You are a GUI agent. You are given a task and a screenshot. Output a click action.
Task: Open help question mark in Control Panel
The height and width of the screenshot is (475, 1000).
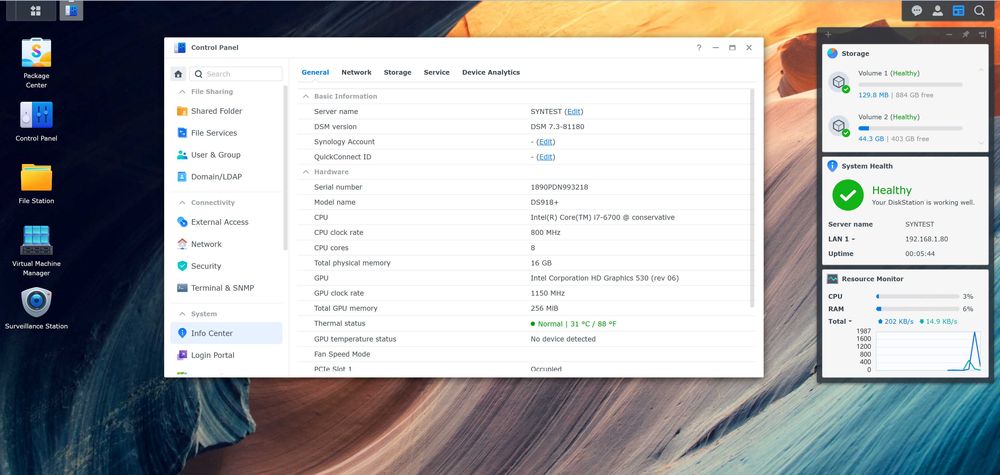pyautogui.click(x=699, y=48)
